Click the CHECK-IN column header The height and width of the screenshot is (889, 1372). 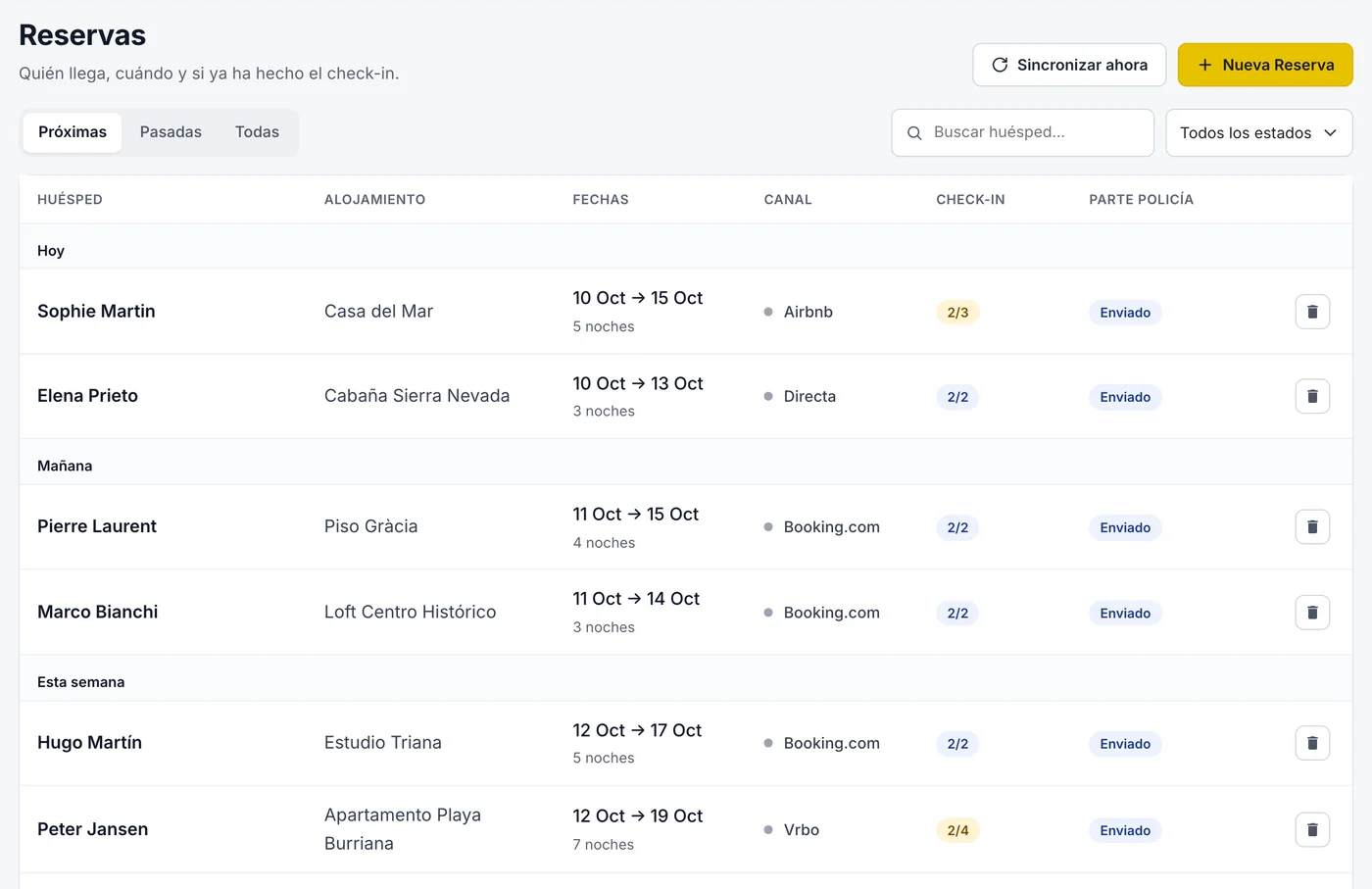970,199
